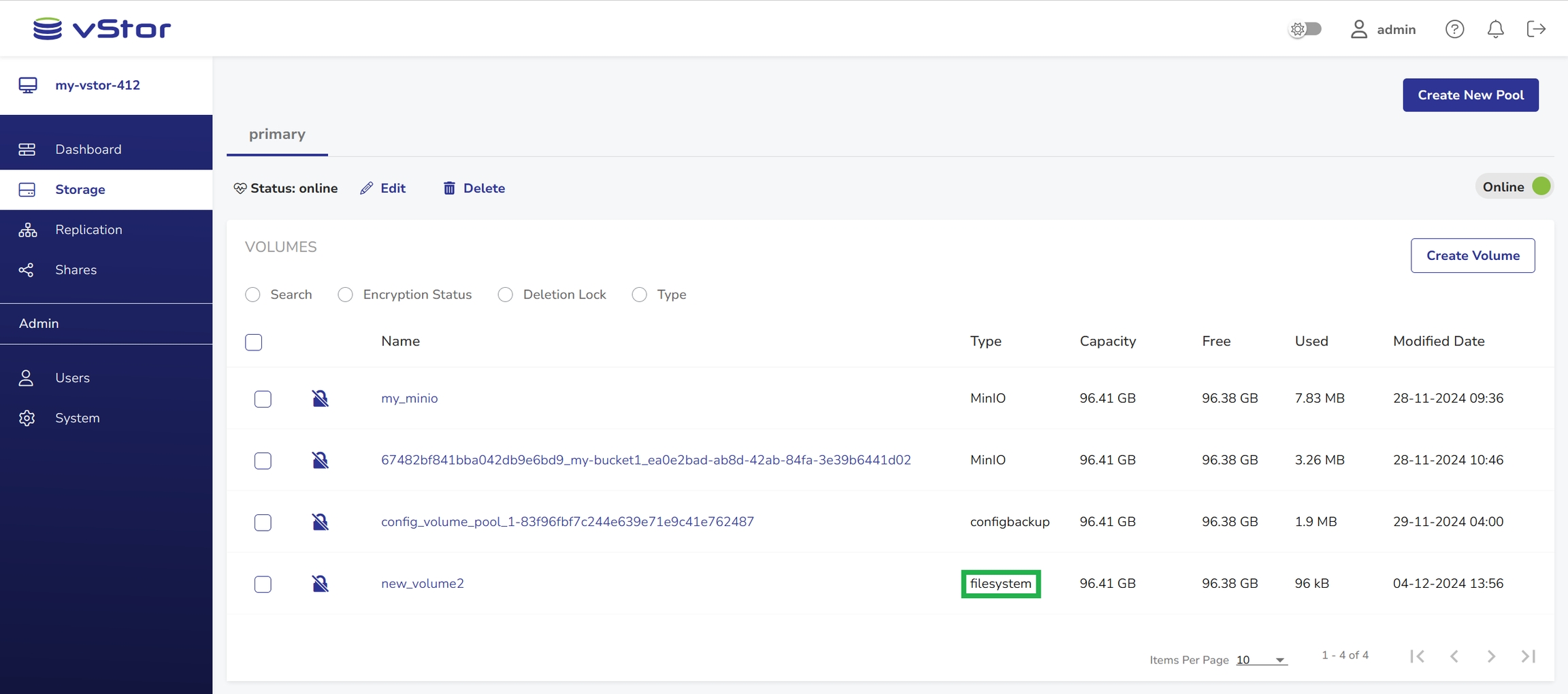Open the help question mark icon
Screen dimensions: 1568x694
pos(1454,29)
